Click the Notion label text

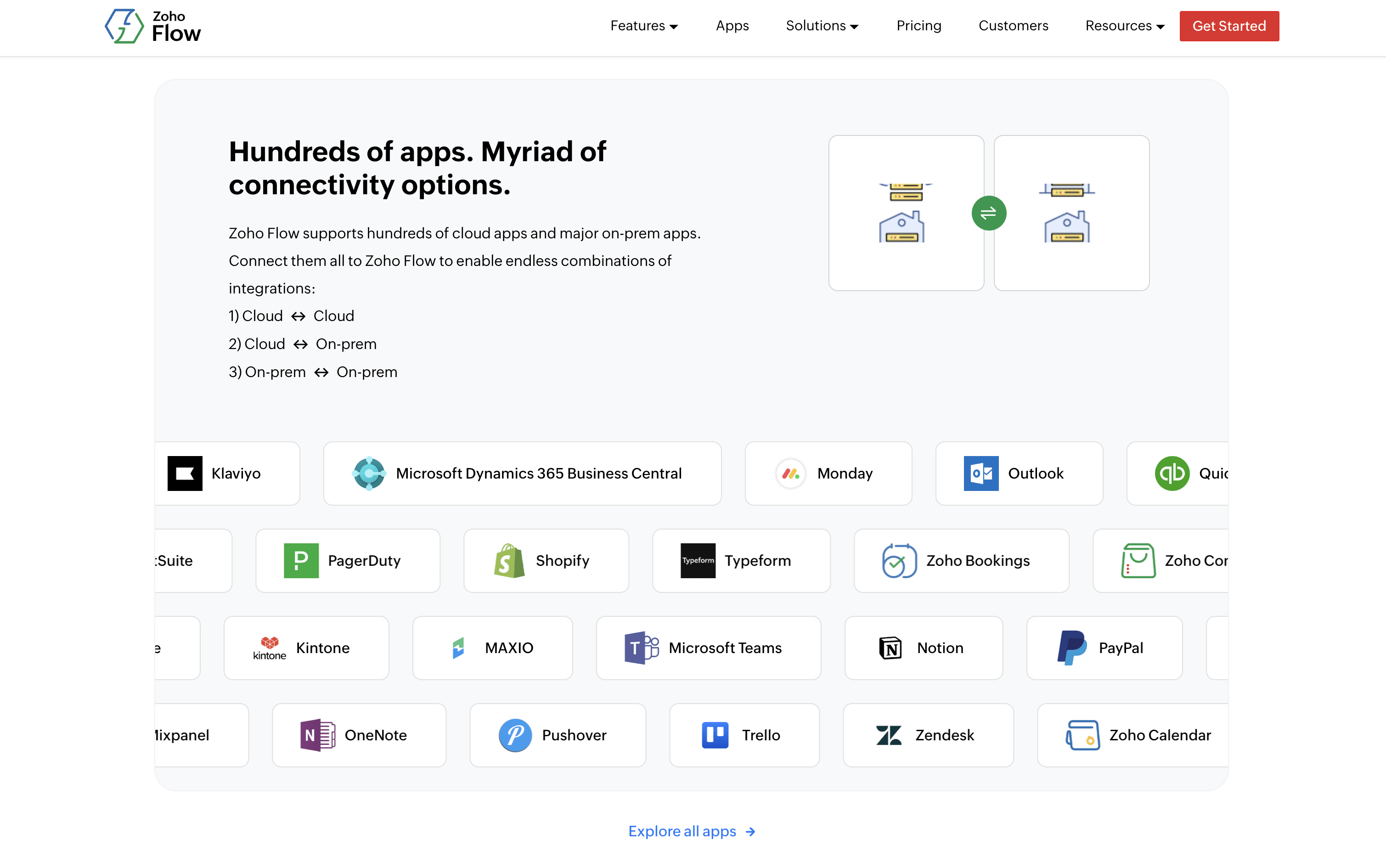940,648
